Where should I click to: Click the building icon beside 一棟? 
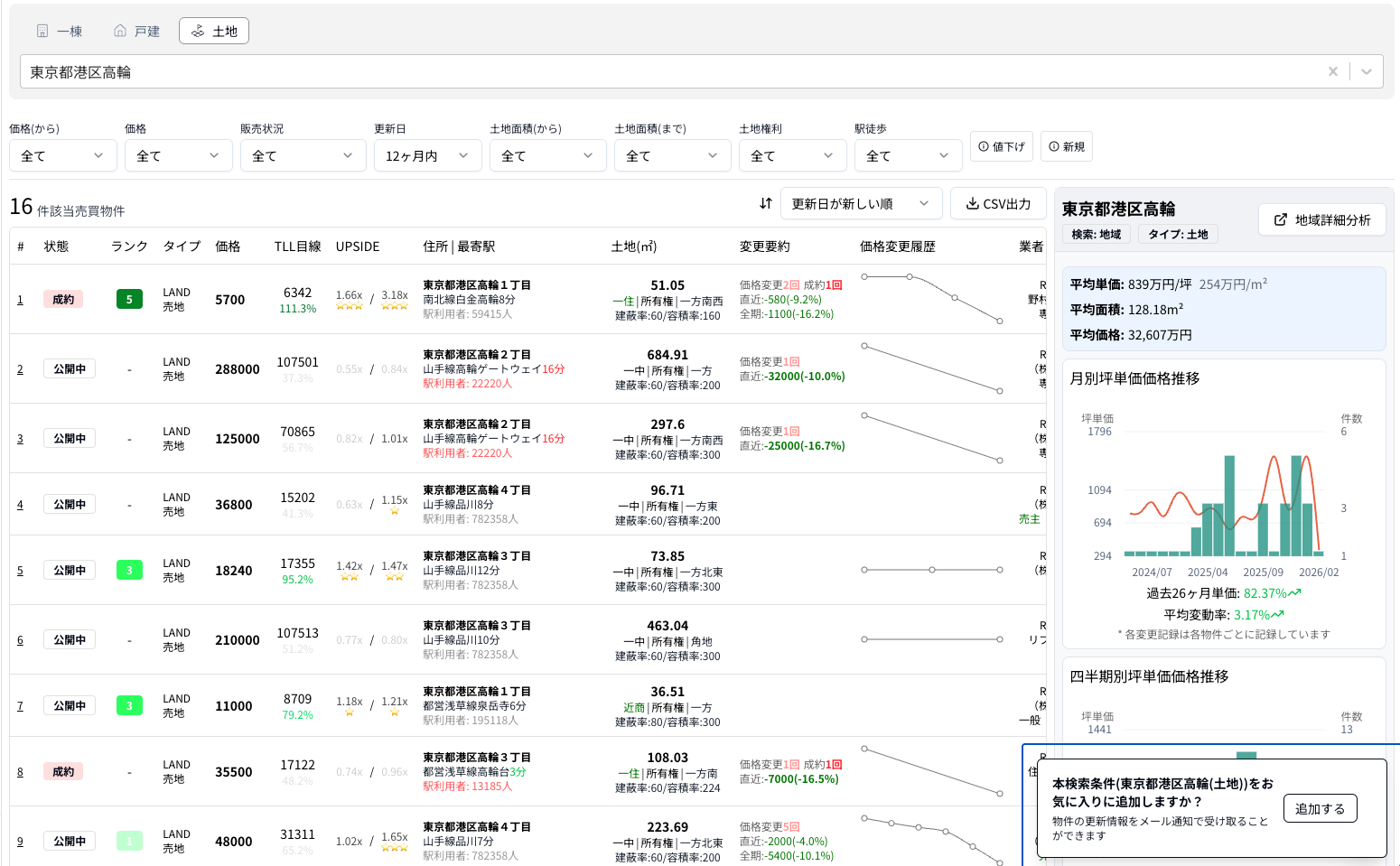coord(41,30)
